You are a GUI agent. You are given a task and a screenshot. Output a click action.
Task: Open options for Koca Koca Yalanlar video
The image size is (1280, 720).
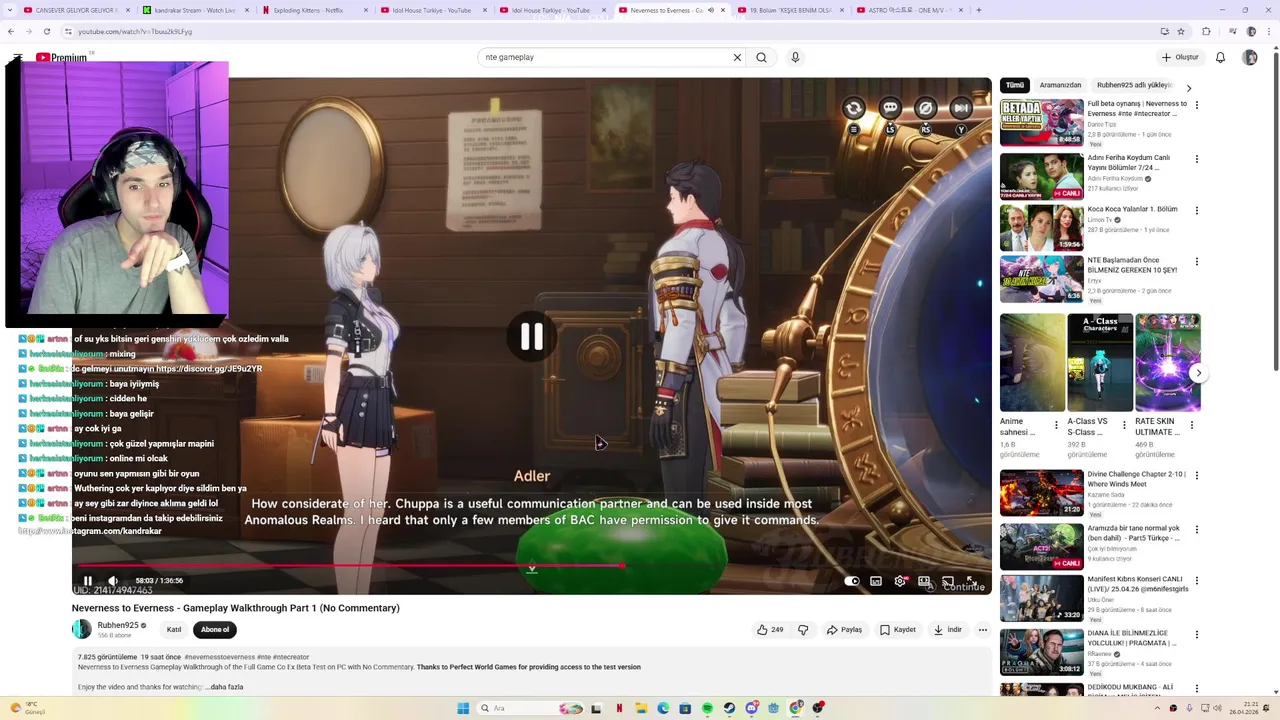click(1196, 211)
